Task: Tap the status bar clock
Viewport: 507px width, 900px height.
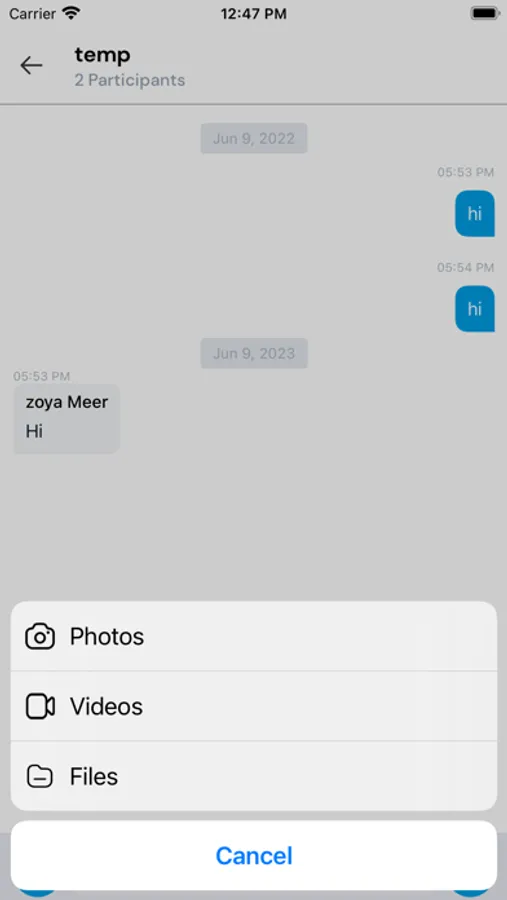Action: (253, 14)
